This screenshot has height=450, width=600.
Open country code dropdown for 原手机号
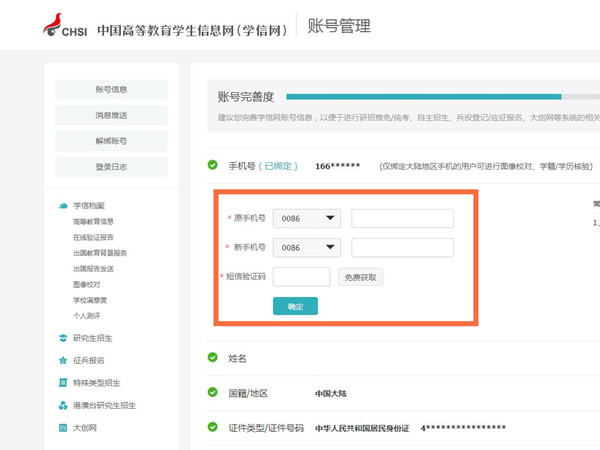click(x=308, y=218)
